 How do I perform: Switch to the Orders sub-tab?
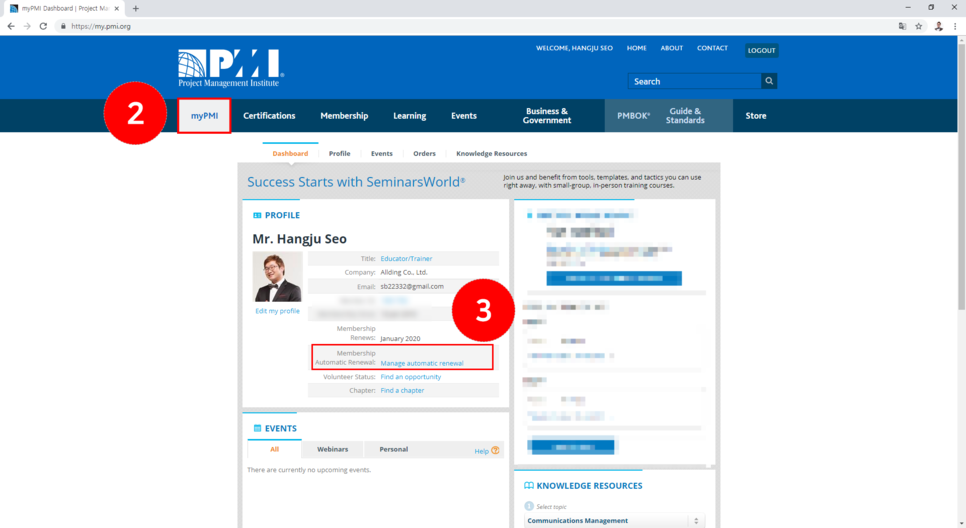pos(424,153)
